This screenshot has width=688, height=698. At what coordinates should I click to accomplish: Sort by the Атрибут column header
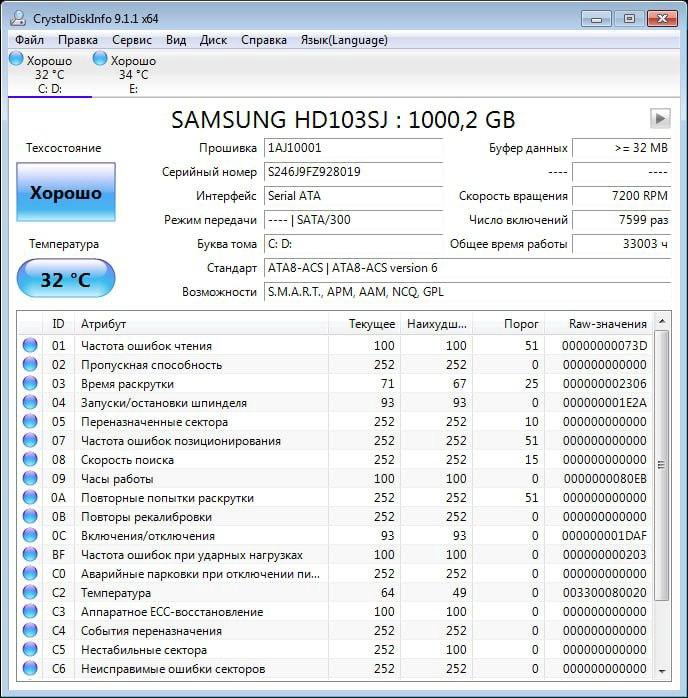(x=200, y=324)
